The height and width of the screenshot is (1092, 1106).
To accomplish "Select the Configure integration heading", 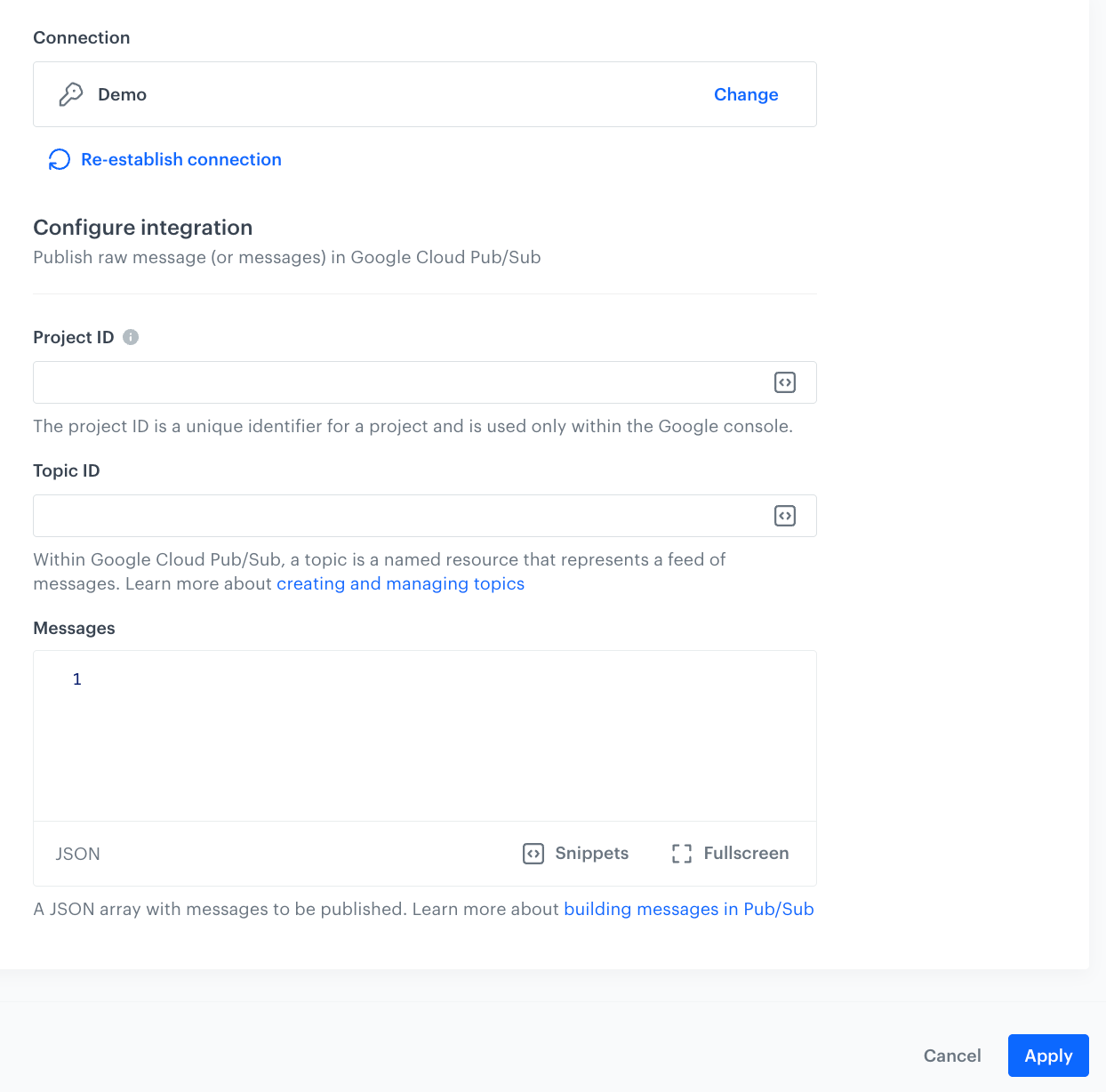I will coord(142,227).
